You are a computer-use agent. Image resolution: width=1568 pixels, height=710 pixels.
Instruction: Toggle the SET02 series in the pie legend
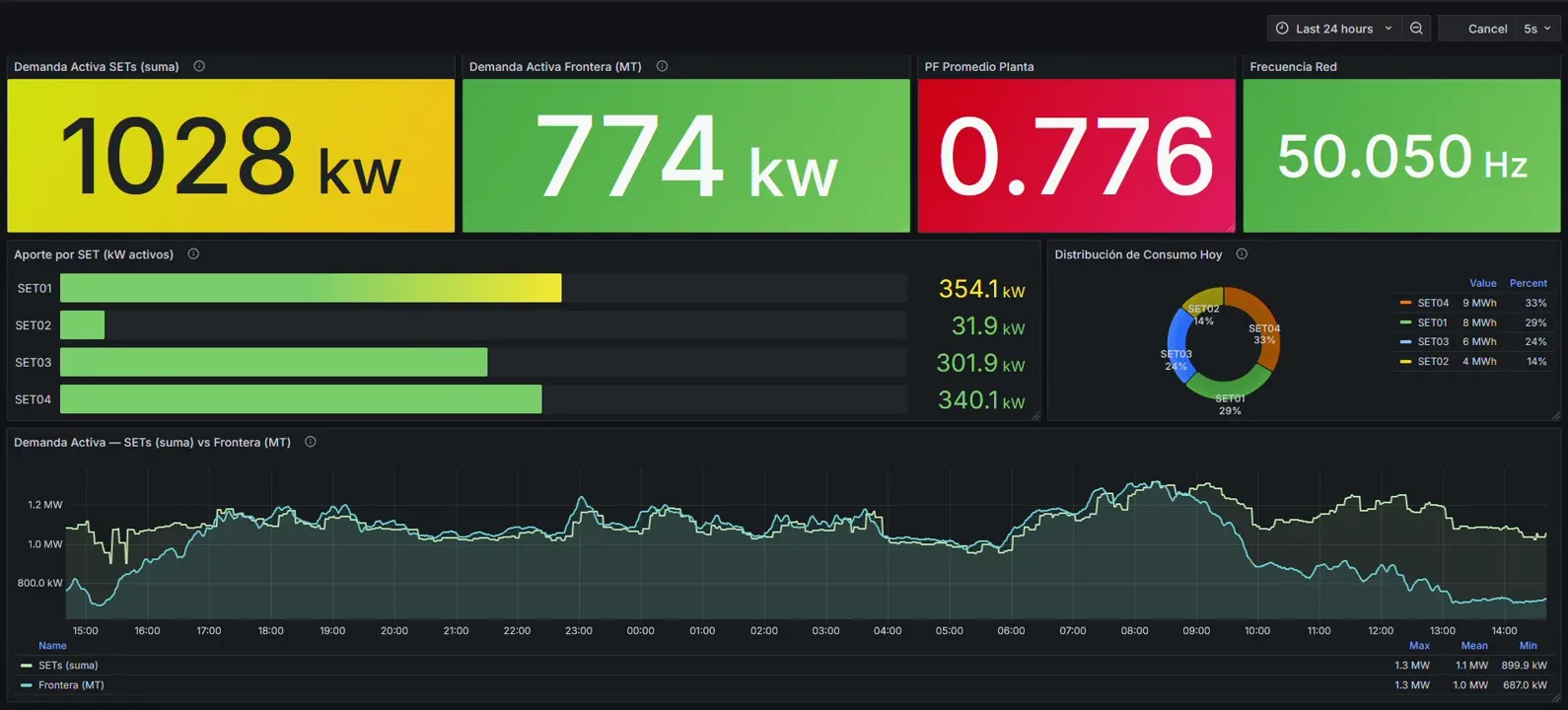pos(1433,361)
